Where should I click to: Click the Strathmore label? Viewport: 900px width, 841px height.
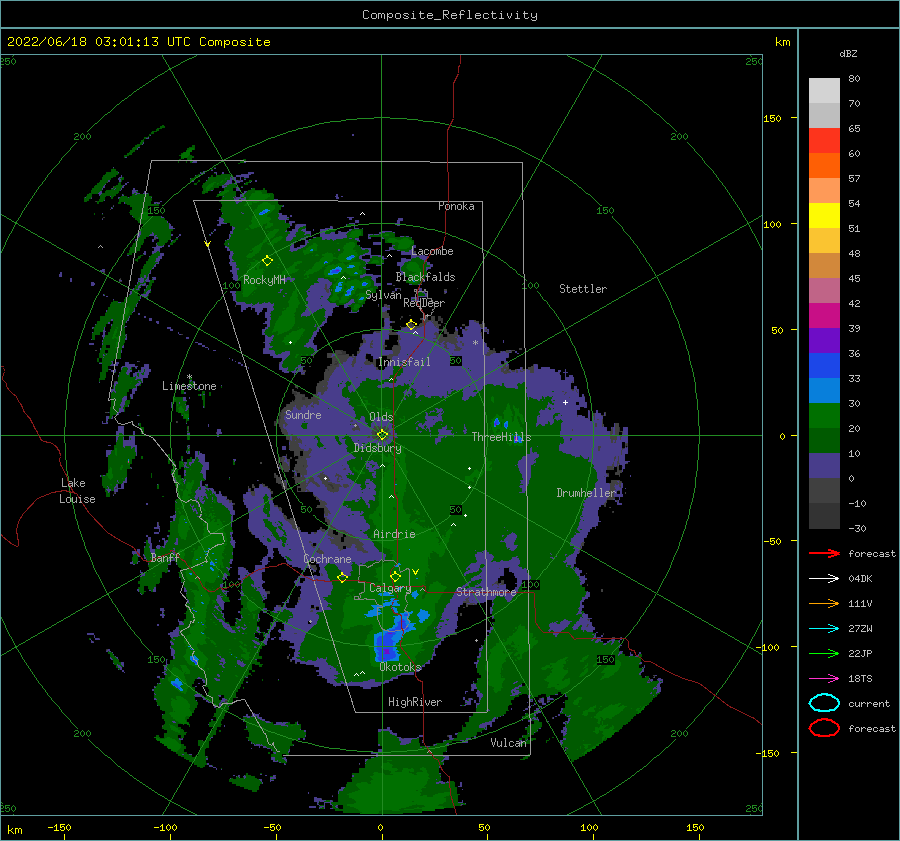tap(486, 591)
